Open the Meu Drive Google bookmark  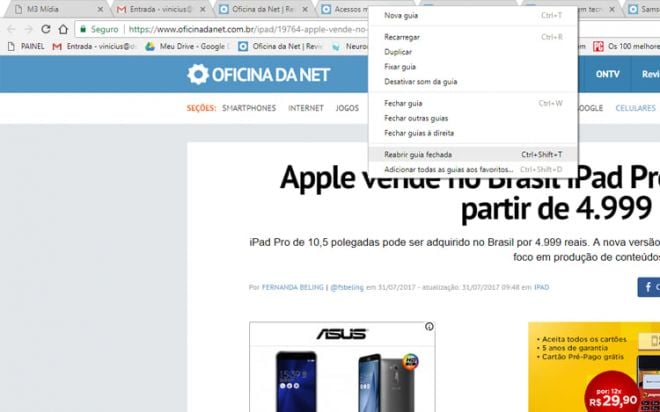click(188, 46)
